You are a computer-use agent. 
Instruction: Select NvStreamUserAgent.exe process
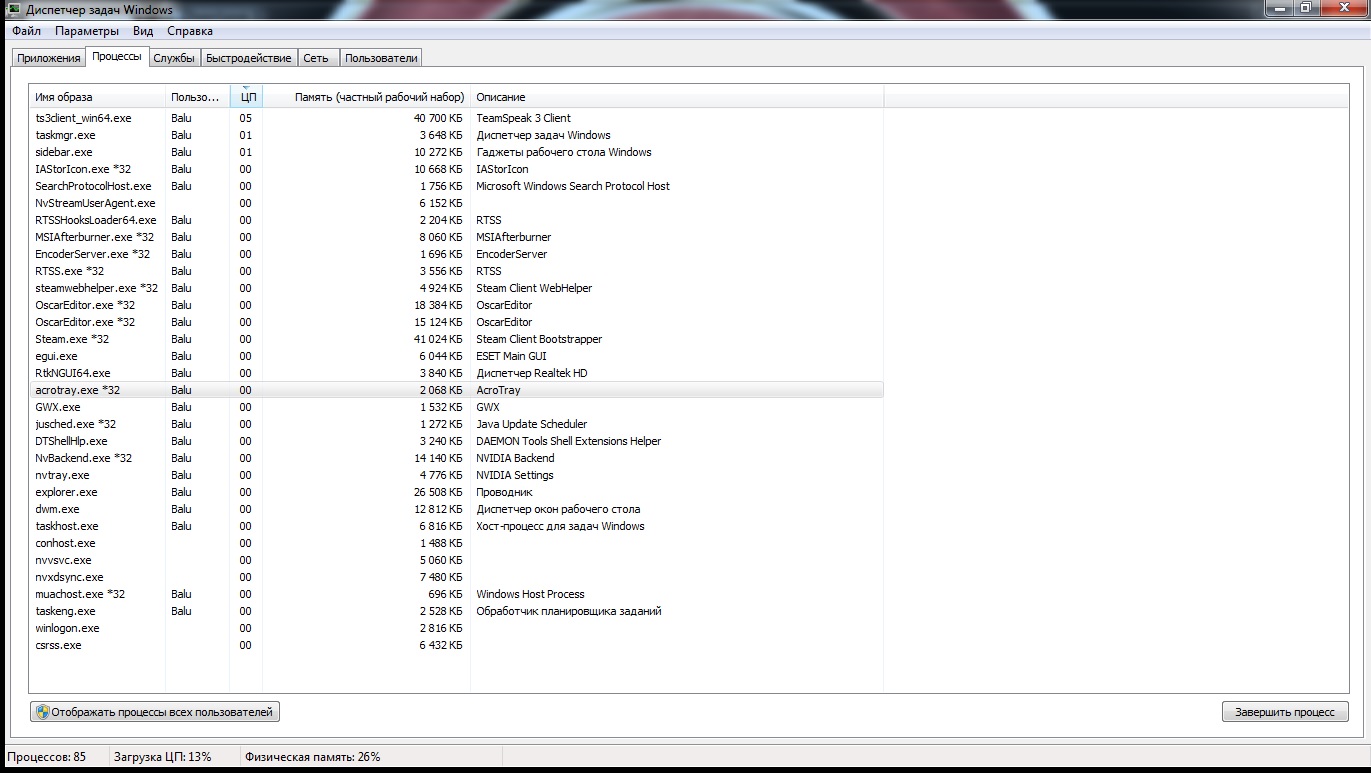point(457,203)
